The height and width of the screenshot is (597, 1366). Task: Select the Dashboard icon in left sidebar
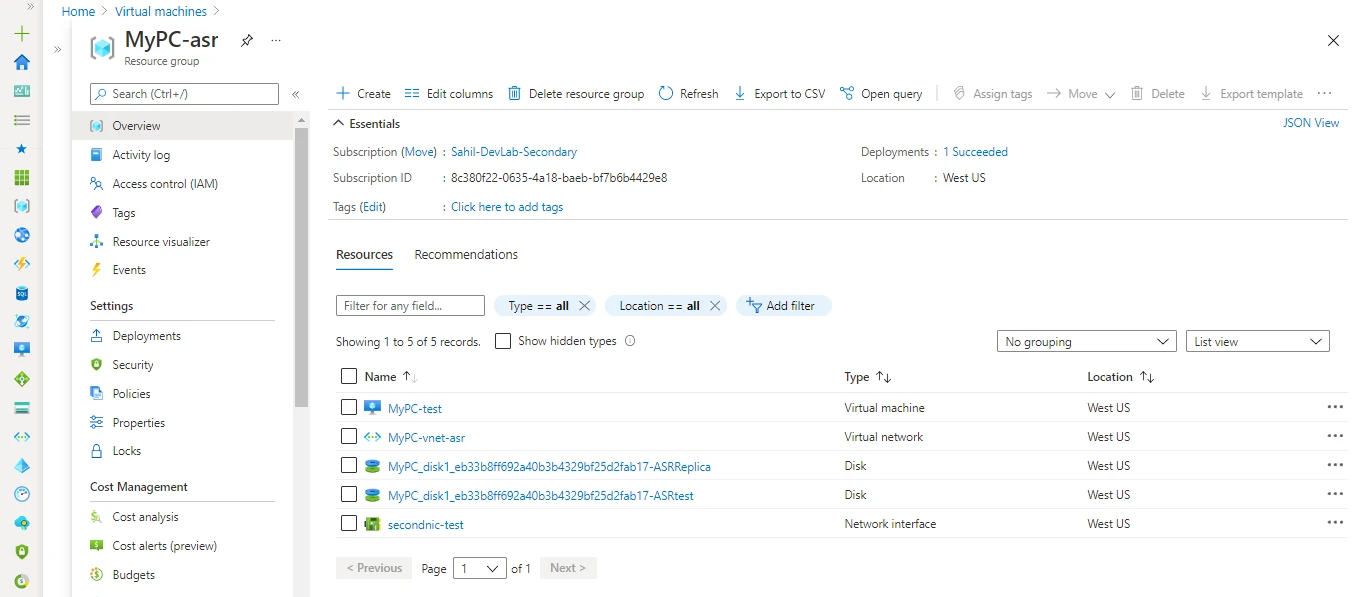tap(21, 91)
